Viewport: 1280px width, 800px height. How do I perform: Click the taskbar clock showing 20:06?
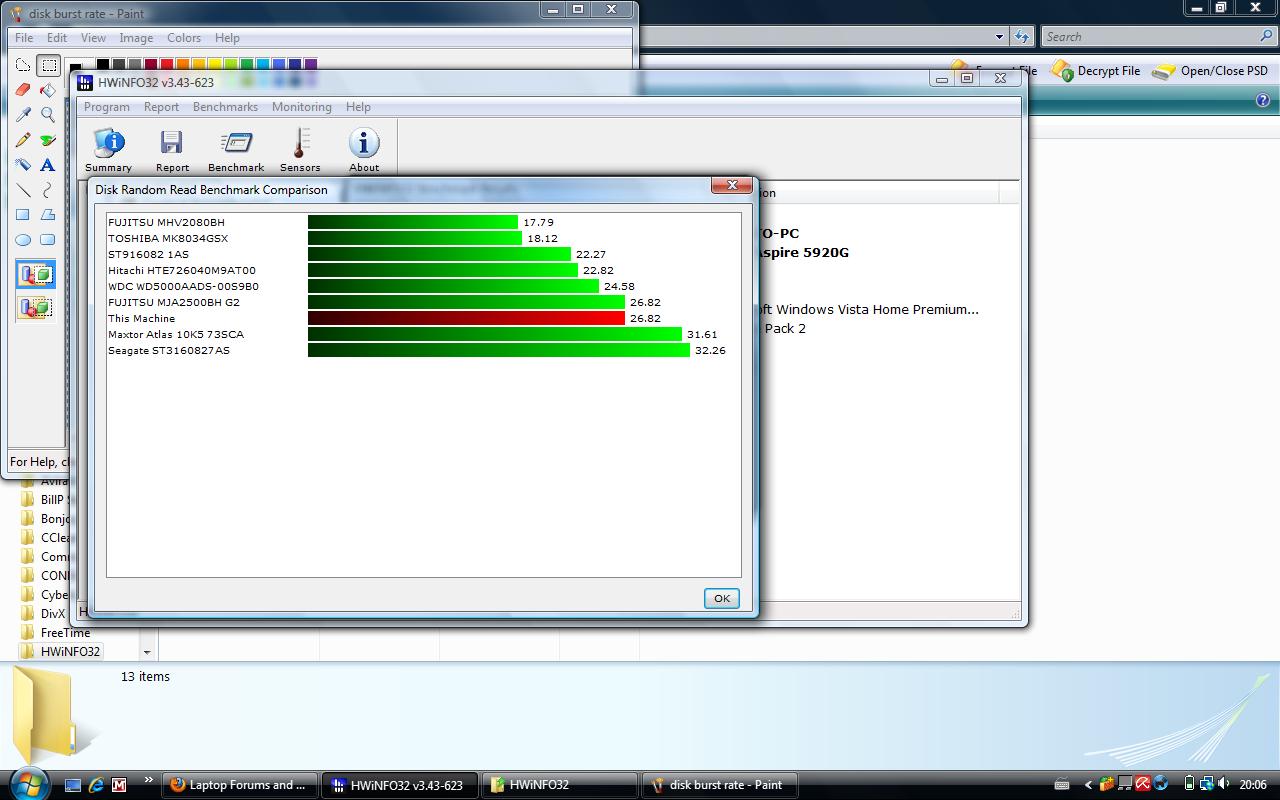click(x=1253, y=785)
